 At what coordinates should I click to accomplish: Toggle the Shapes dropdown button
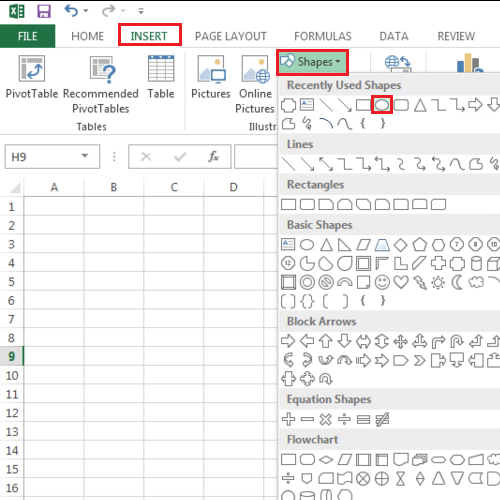click(312, 62)
